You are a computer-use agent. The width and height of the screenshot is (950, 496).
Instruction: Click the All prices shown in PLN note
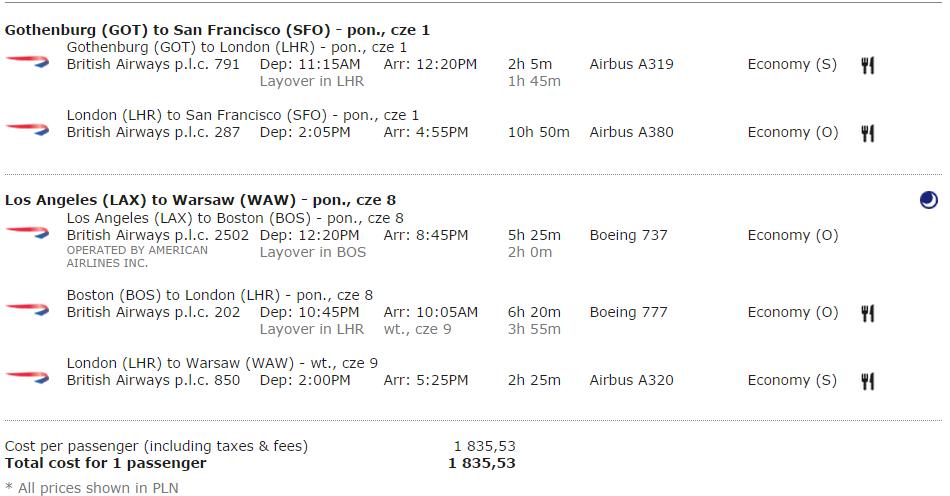(x=91, y=488)
